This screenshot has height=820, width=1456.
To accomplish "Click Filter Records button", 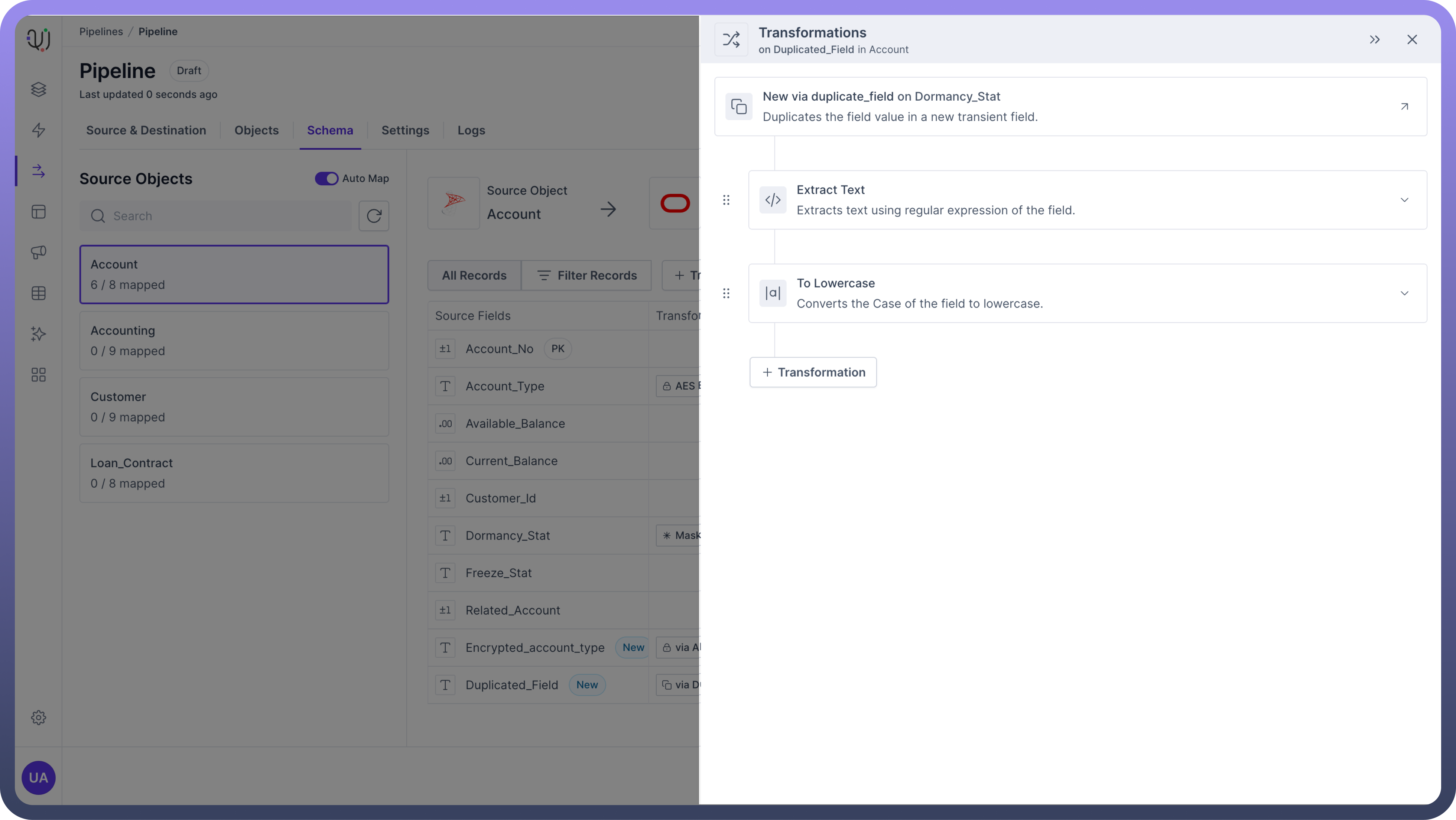I will (586, 276).
